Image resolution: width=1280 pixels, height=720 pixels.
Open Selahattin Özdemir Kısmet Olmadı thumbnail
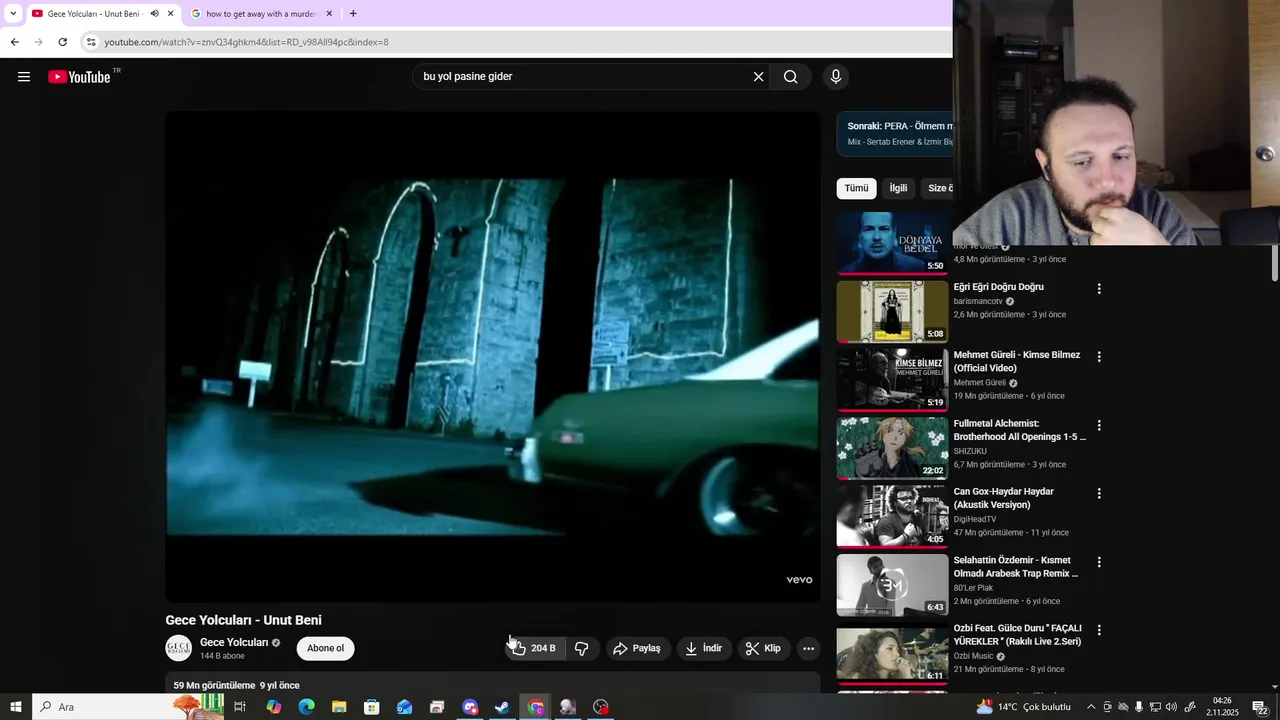click(x=892, y=584)
